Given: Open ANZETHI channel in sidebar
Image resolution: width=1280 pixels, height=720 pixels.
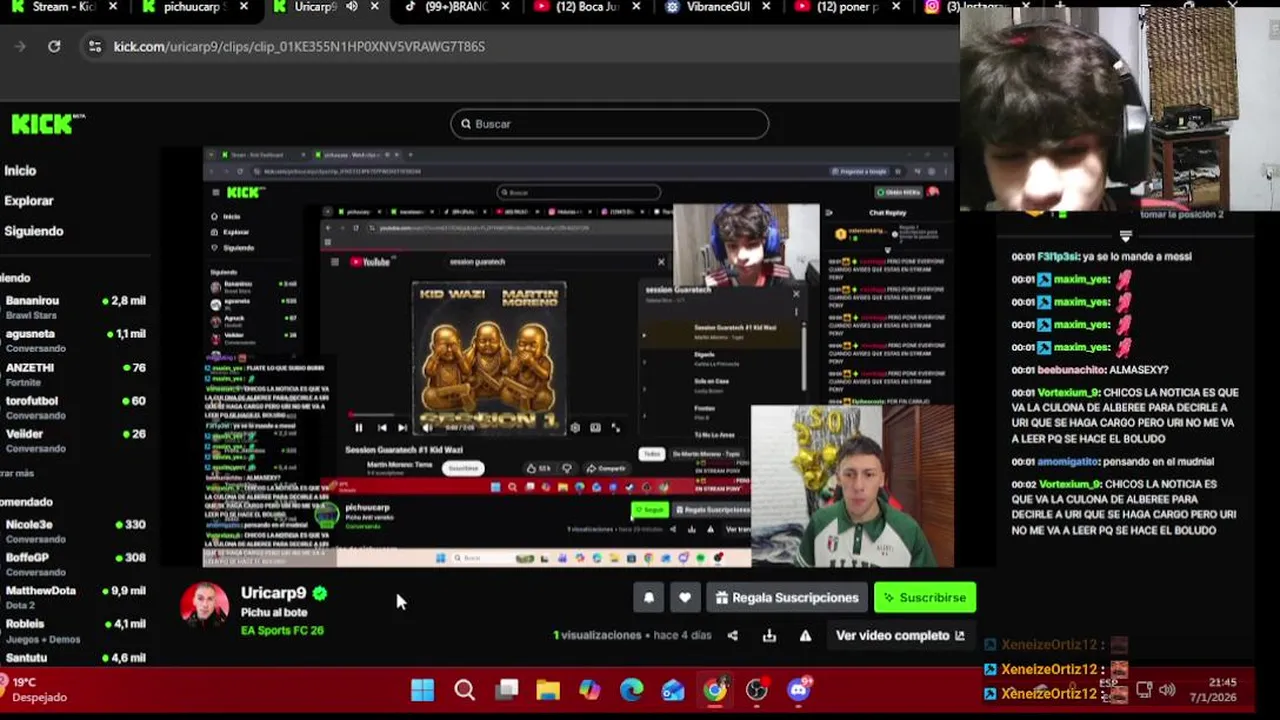Looking at the screenshot, I should 75,373.
